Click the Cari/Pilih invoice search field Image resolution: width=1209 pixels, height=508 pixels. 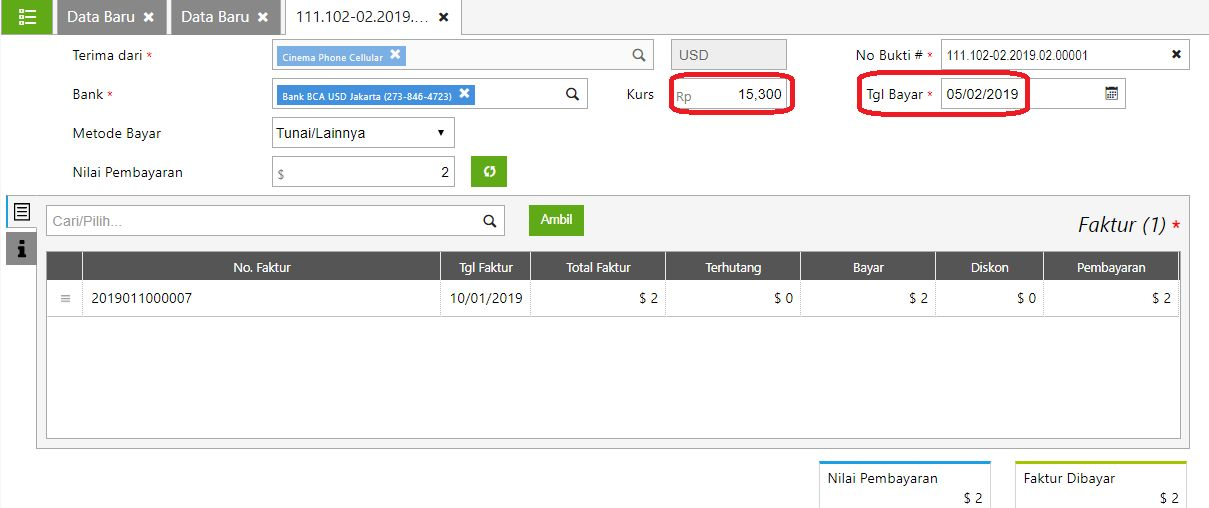[275, 221]
